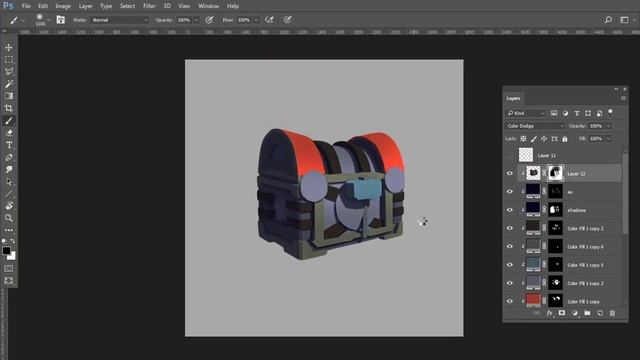Click the foreground color swatch
The height and width of the screenshot is (360, 640).
tap(6, 251)
